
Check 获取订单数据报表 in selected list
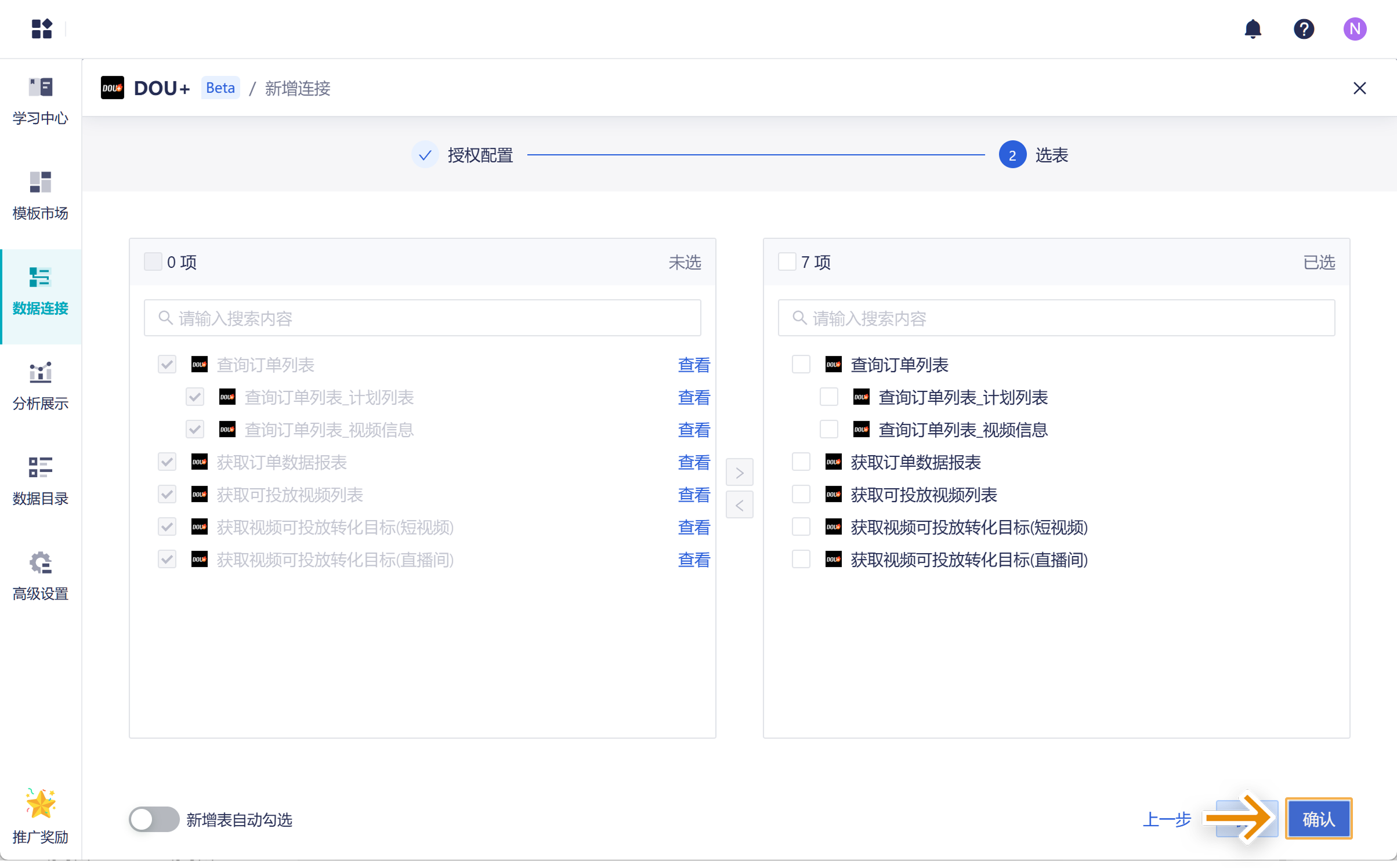coord(801,462)
